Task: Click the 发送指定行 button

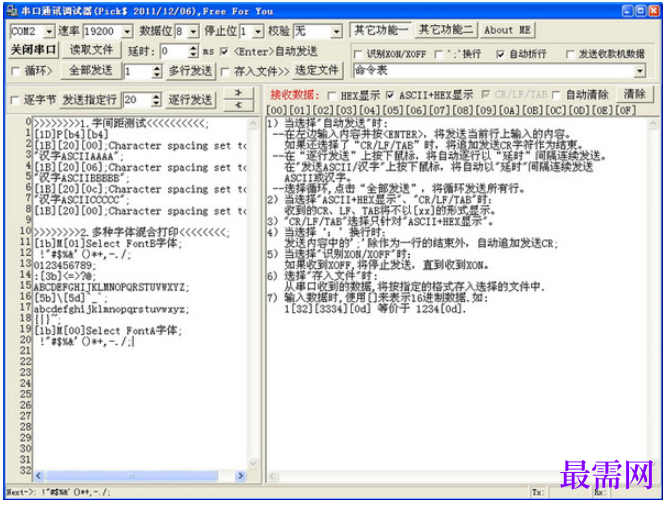Action: click(90, 100)
